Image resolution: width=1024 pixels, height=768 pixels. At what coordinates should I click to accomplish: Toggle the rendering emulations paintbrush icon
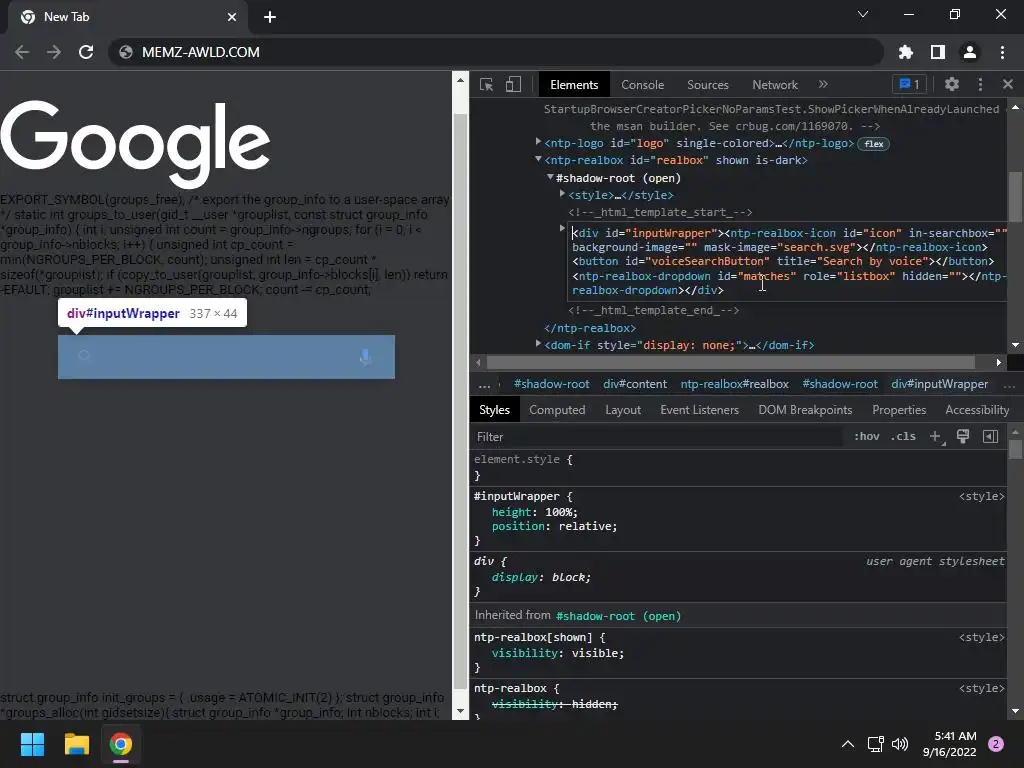point(963,436)
